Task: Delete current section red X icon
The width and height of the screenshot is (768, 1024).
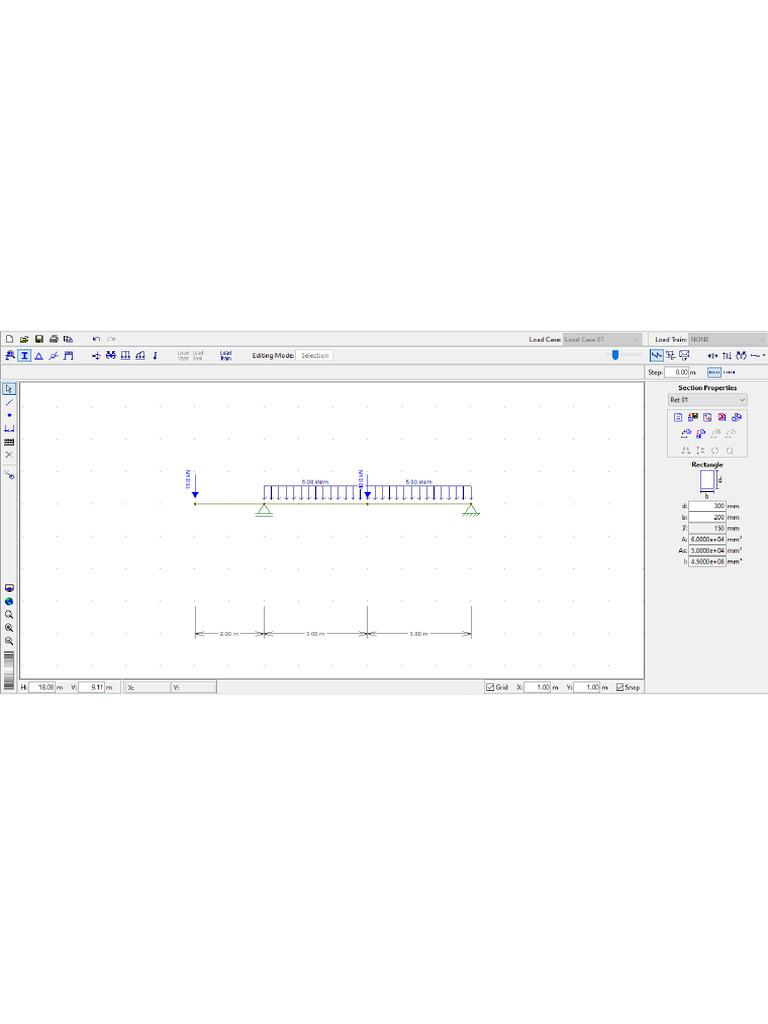Action: click(722, 417)
